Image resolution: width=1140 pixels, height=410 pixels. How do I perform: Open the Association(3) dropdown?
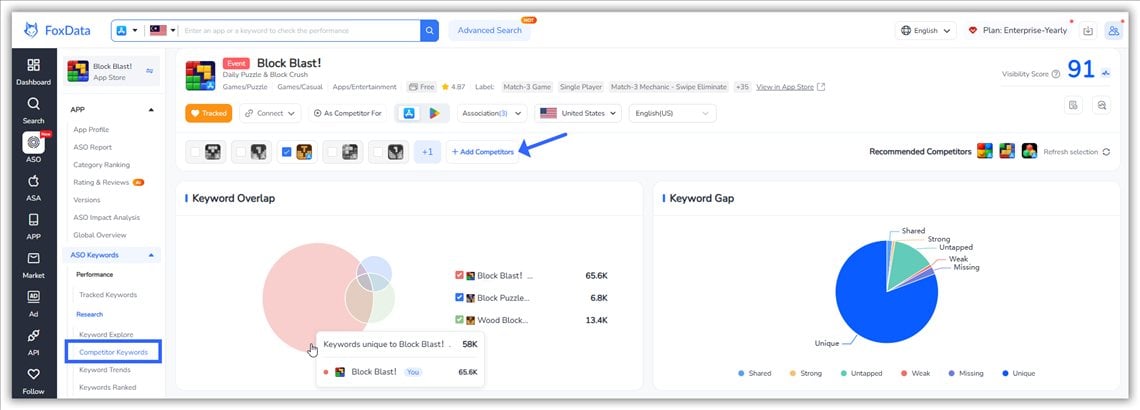pyautogui.click(x=492, y=113)
